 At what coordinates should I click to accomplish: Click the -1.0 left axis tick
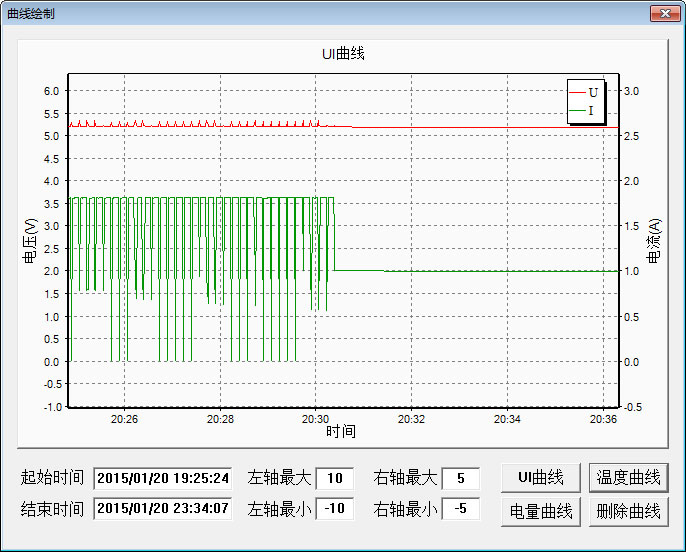(x=52, y=407)
